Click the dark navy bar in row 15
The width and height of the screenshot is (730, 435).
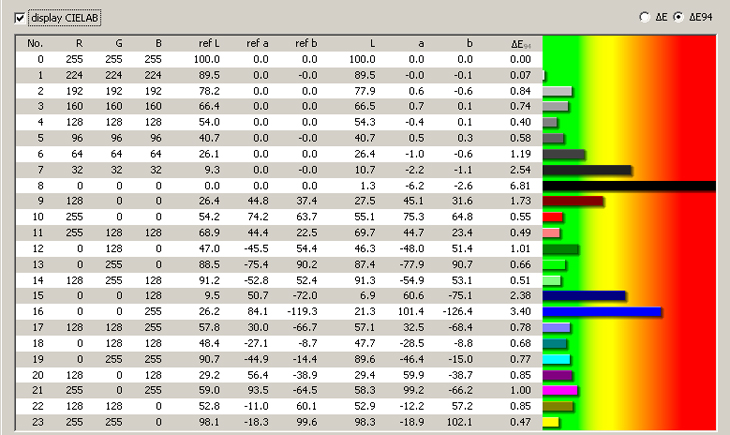coord(584,296)
